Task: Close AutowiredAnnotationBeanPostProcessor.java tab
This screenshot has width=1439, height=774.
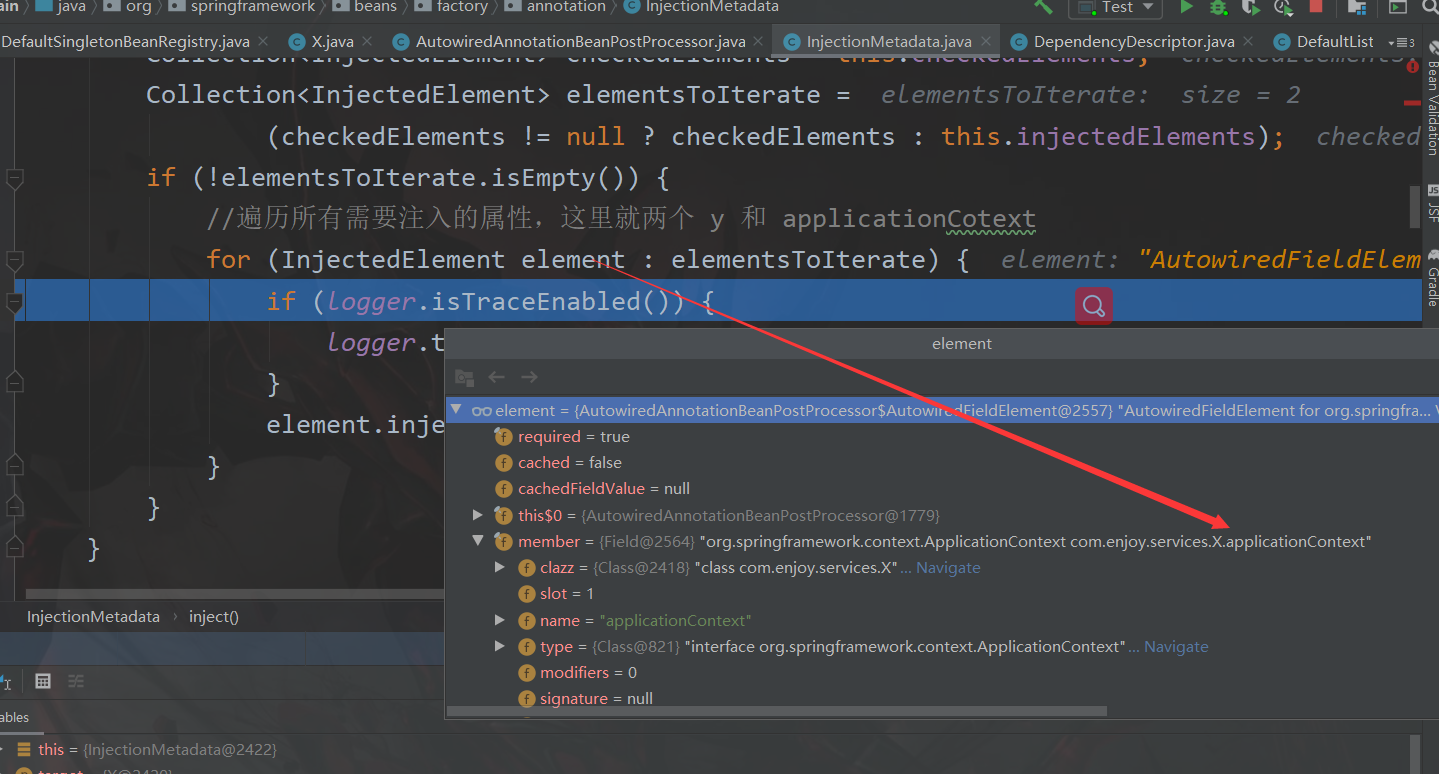Action: 760,42
